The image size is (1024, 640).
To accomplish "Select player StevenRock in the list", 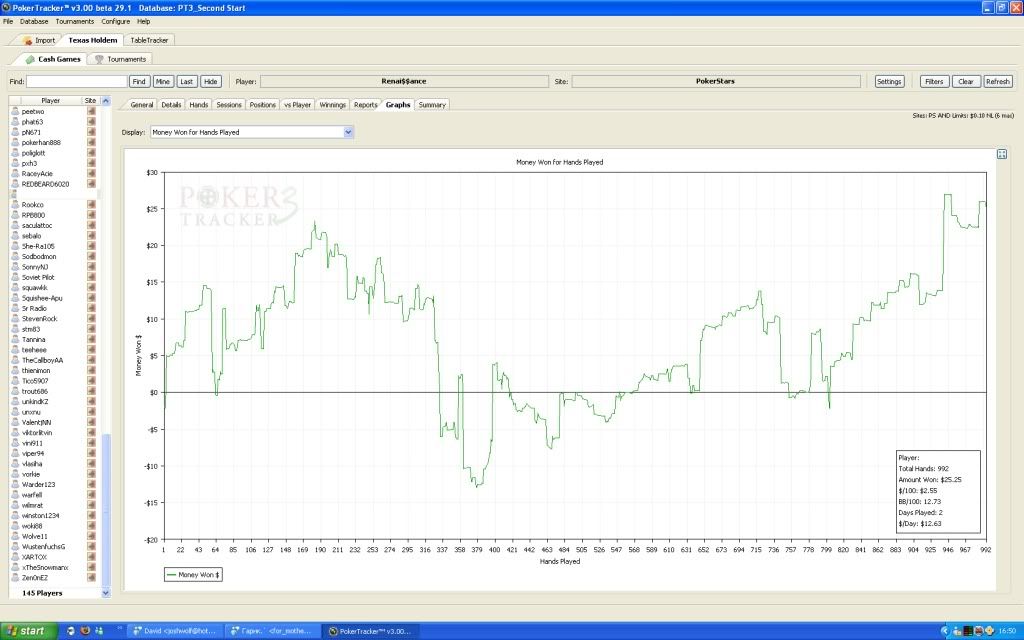I will click(x=40, y=319).
